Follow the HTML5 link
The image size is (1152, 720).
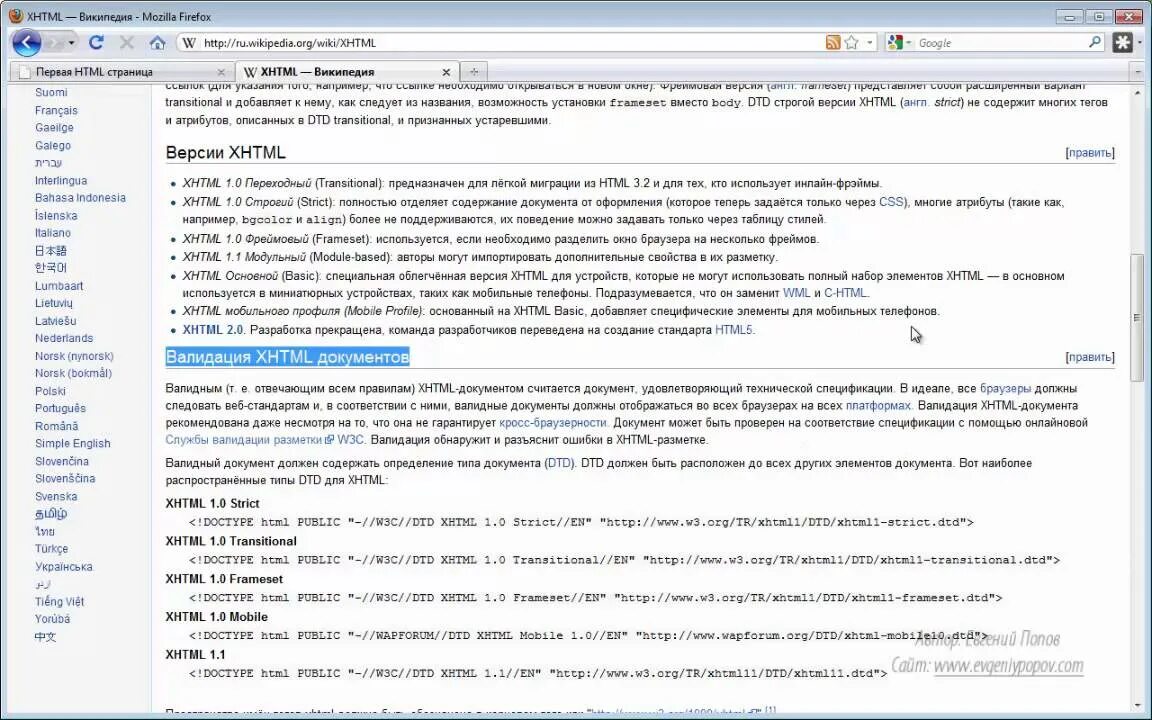click(733, 330)
